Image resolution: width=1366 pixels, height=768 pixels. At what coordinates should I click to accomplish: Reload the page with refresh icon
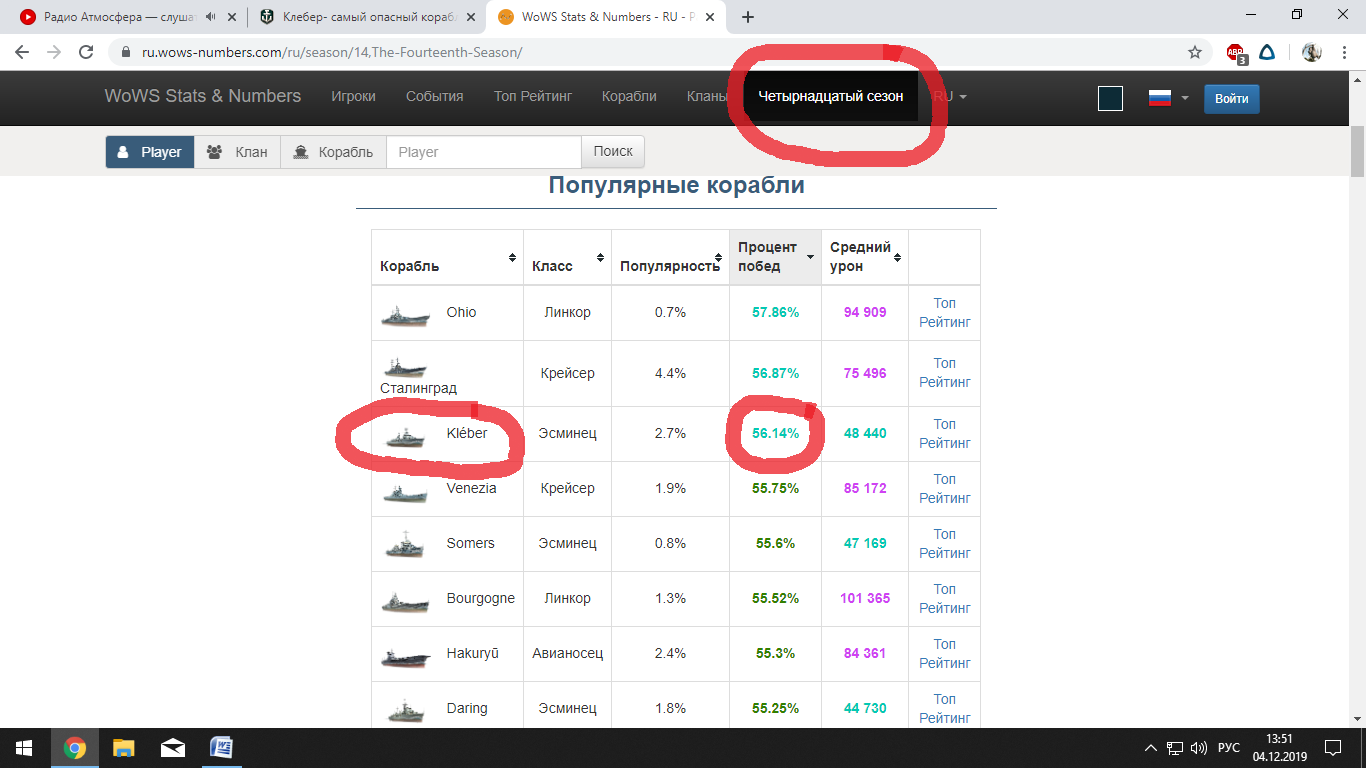click(86, 52)
